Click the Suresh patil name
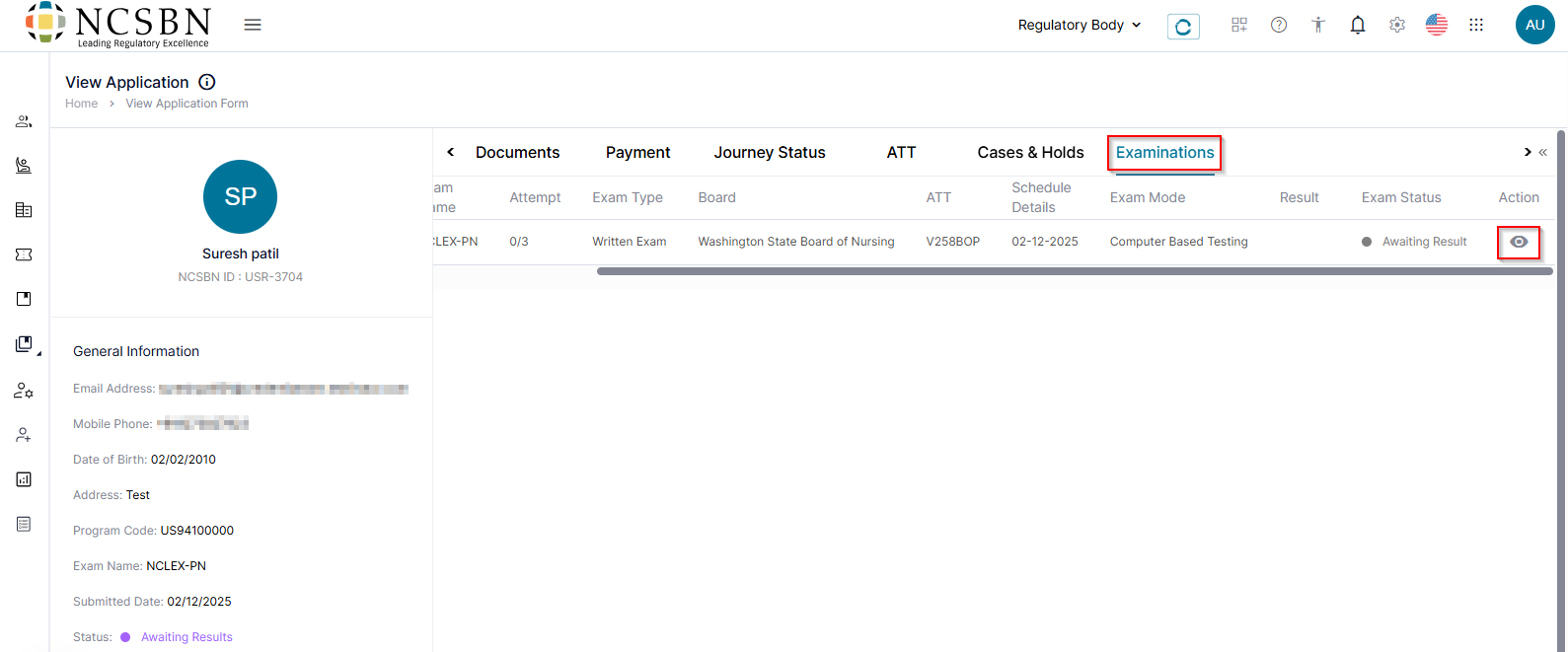The width and height of the screenshot is (1568, 652). [241, 254]
